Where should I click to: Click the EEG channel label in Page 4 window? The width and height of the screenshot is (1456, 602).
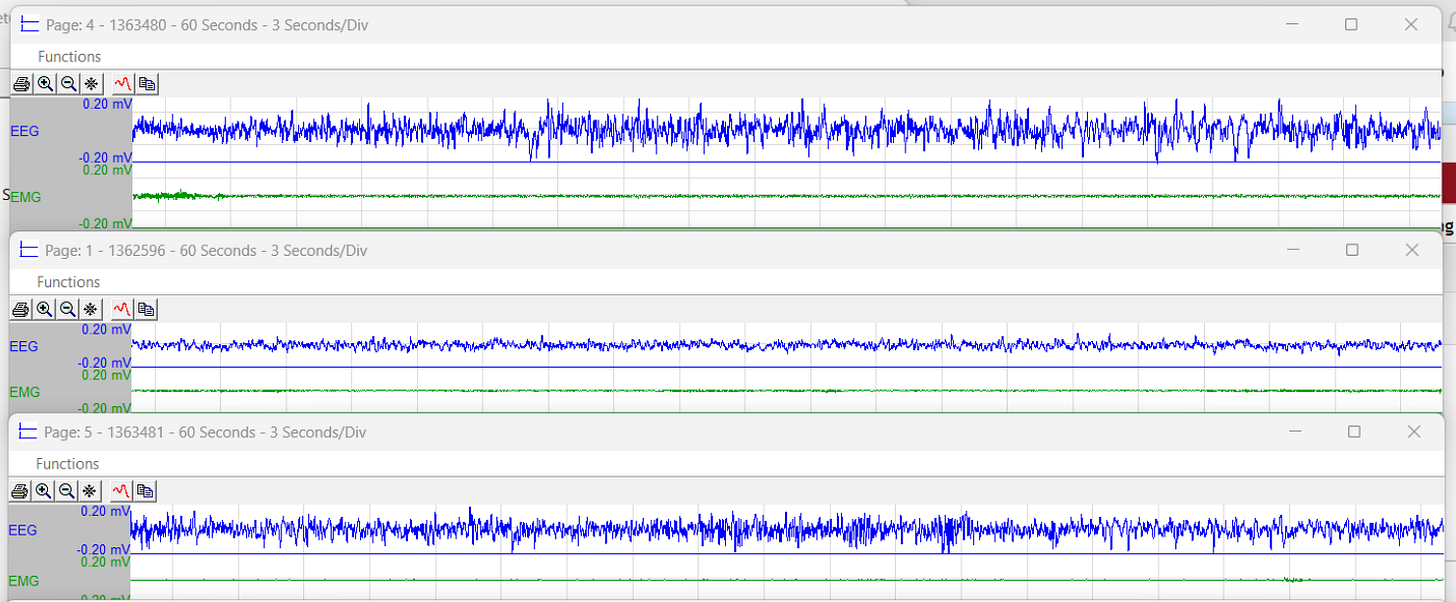tap(24, 130)
